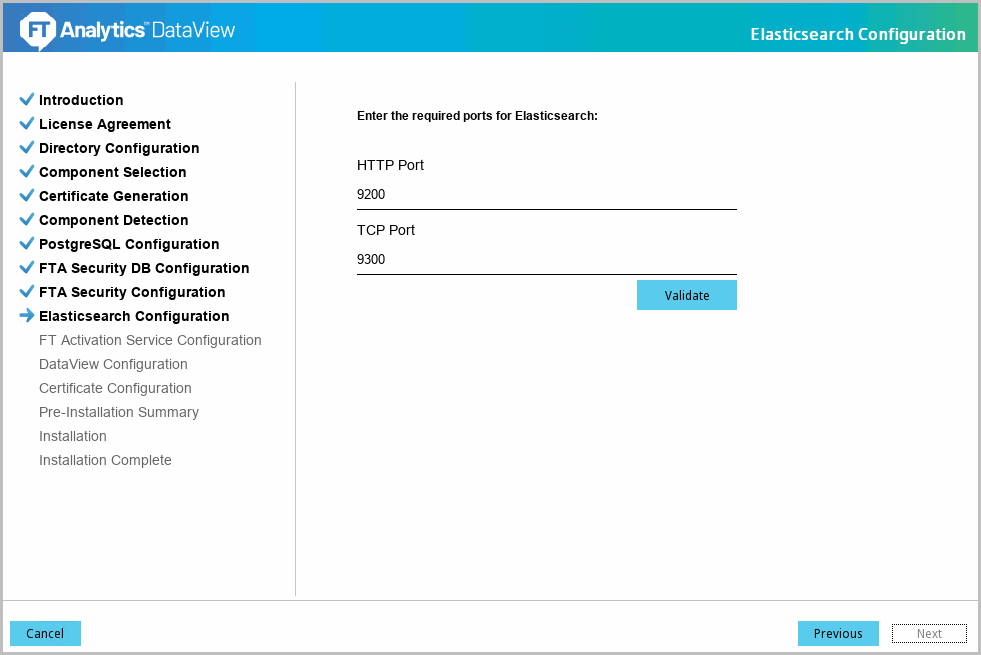This screenshot has width=981, height=655.
Task: Select the Component Detection step
Action: [113, 220]
